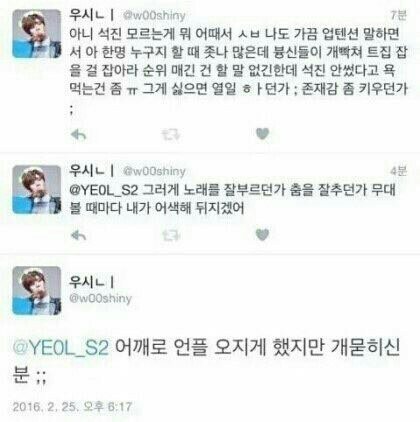Open the 4분 timestamp of second tweet
This screenshot has height=422, width=420.
click(398, 171)
